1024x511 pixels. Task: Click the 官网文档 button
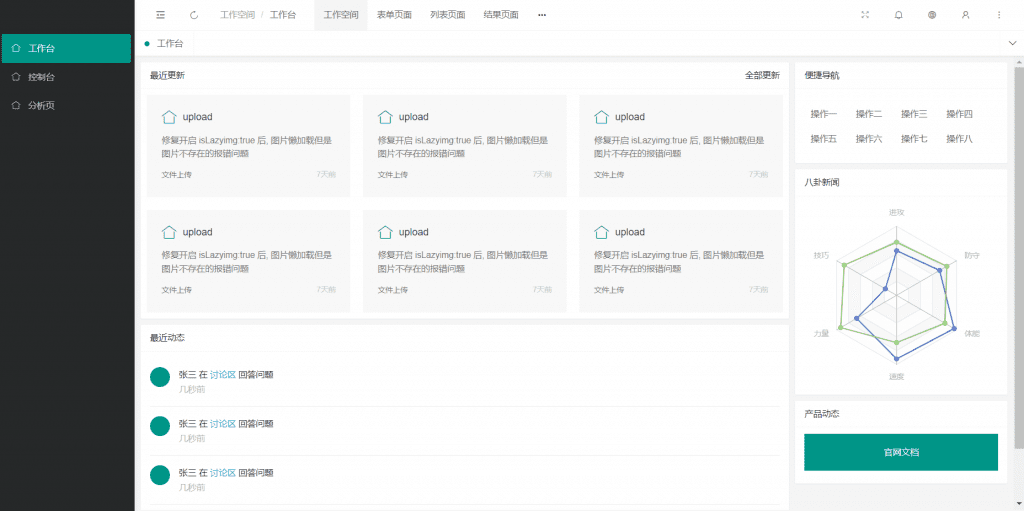point(901,452)
